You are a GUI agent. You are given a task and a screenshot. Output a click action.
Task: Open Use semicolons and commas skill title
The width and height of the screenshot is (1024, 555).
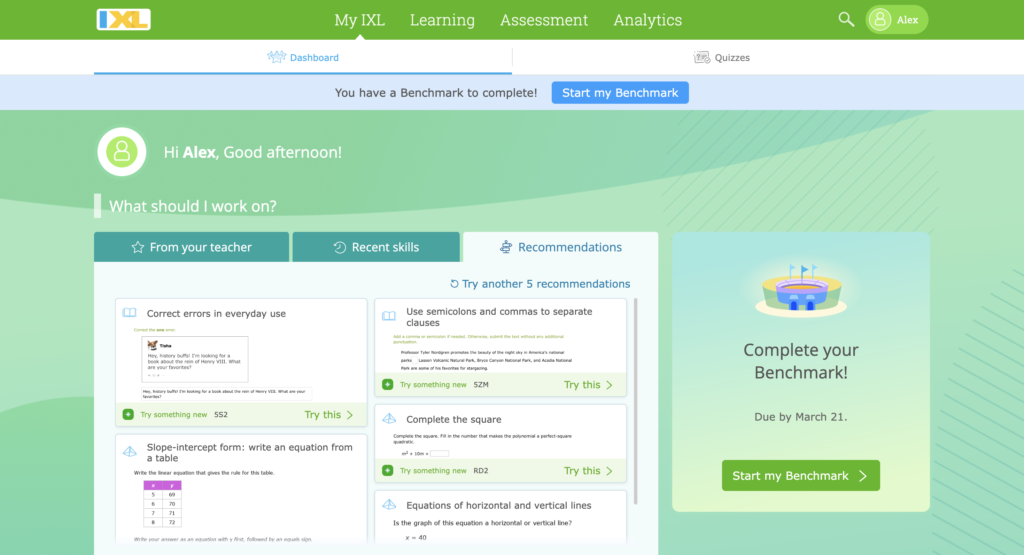coord(499,317)
